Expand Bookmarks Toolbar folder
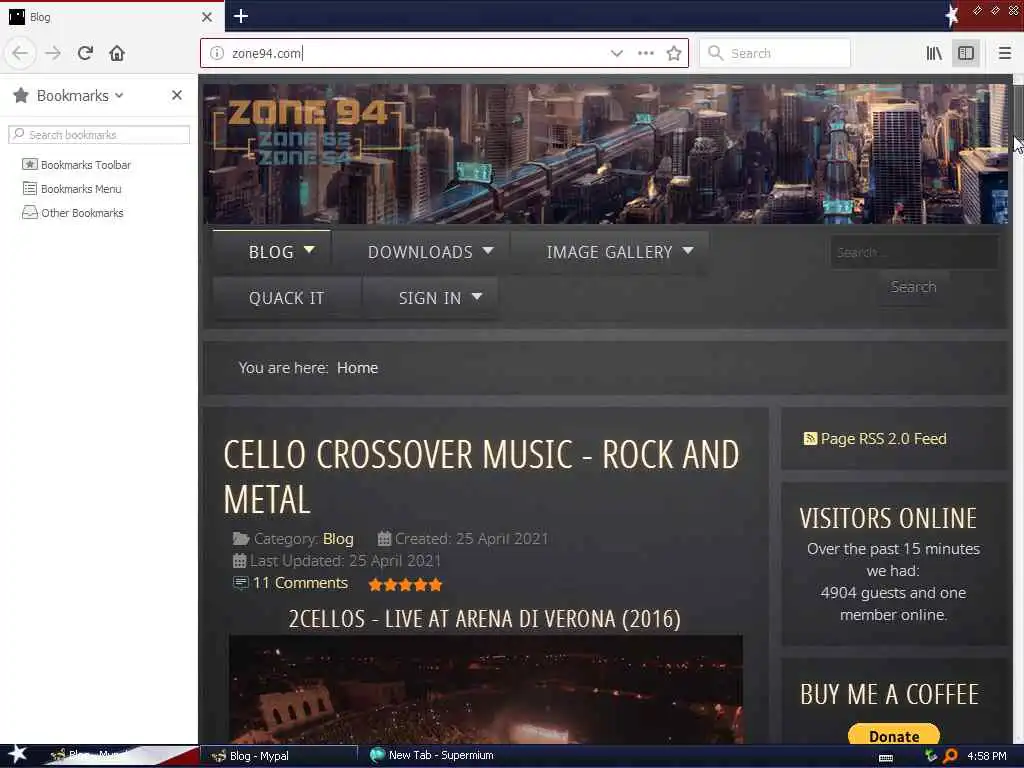The width and height of the screenshot is (1024, 768). [76, 165]
